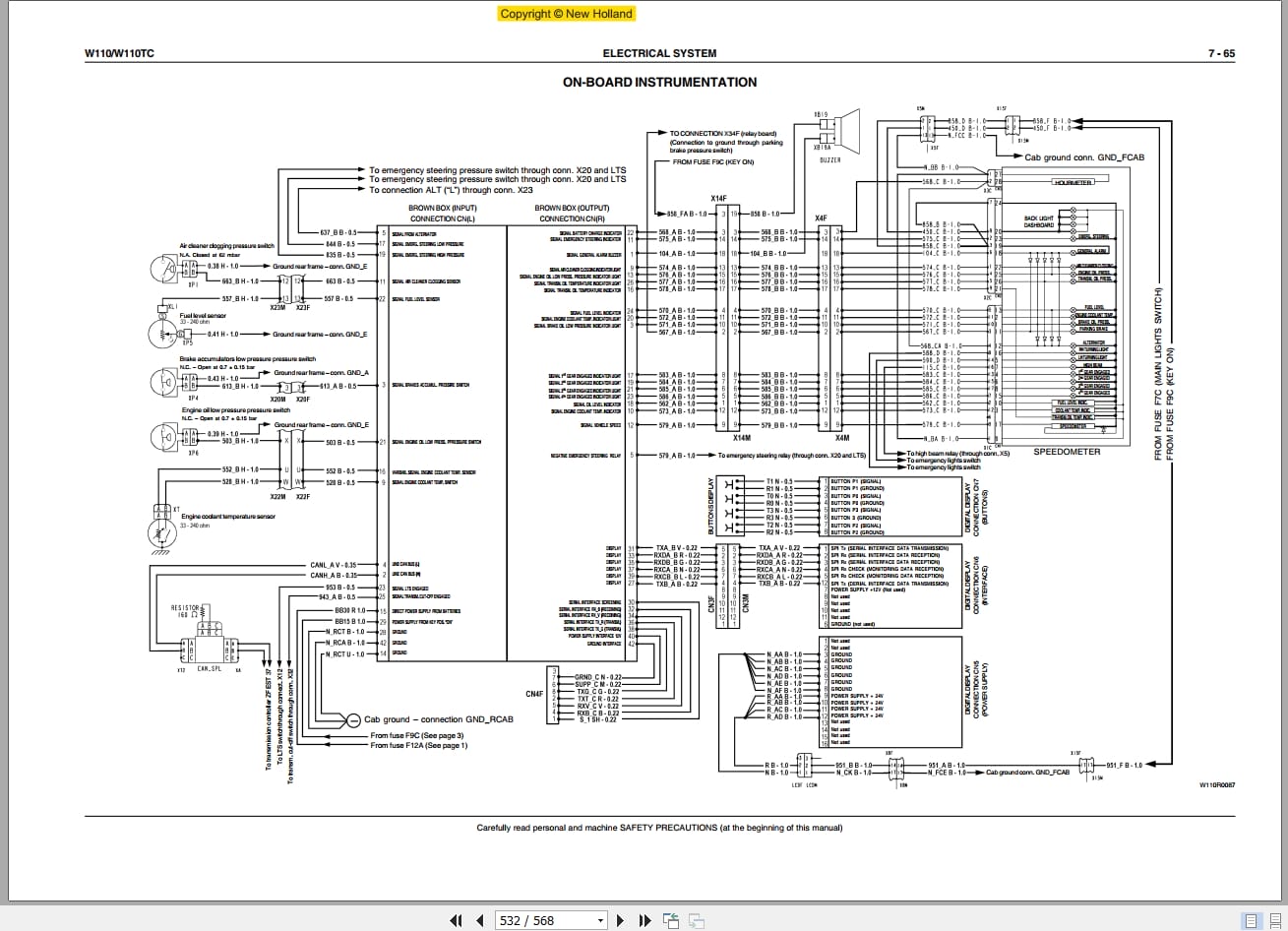Click 'TO CONNECTION X34F (relay board)' text
1288x931 pixels.
pos(722,133)
